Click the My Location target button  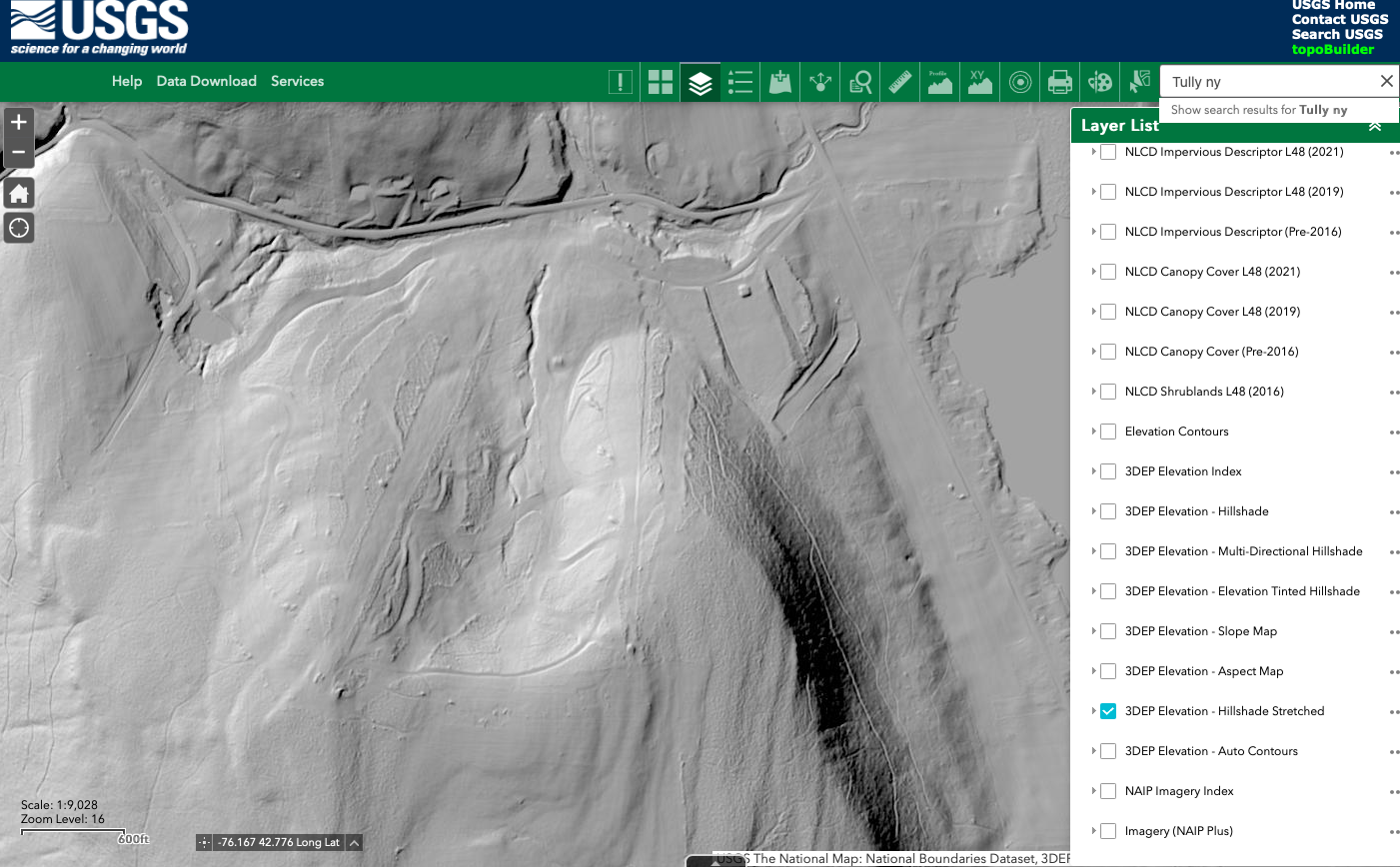tap(19, 228)
